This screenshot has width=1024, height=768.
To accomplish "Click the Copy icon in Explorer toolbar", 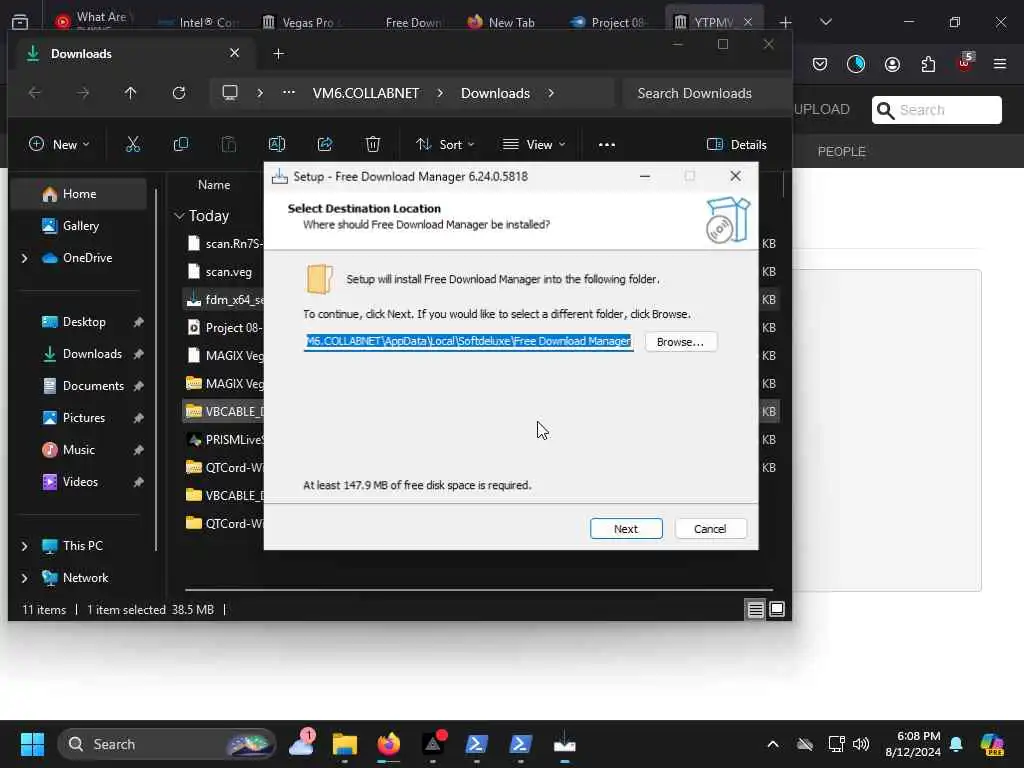I will click(181, 144).
